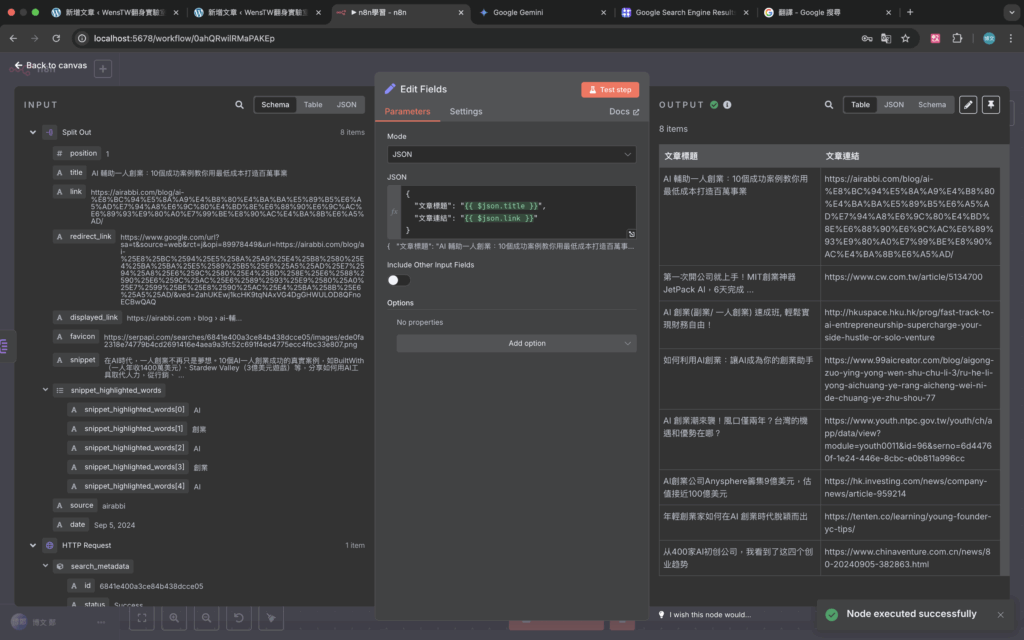Screen dimensions: 1024x640
Task: Zoom out on the canvas
Action: [206, 618]
